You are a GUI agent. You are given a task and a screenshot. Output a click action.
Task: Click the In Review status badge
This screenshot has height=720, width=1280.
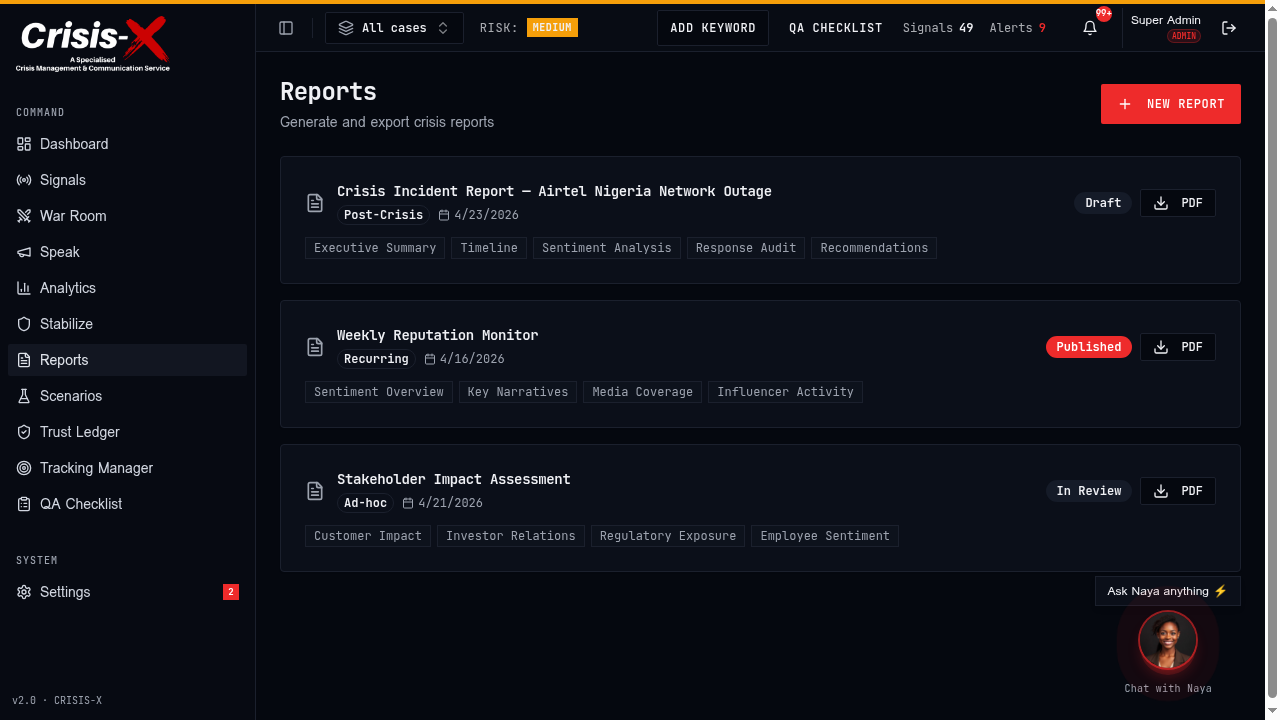(1089, 491)
